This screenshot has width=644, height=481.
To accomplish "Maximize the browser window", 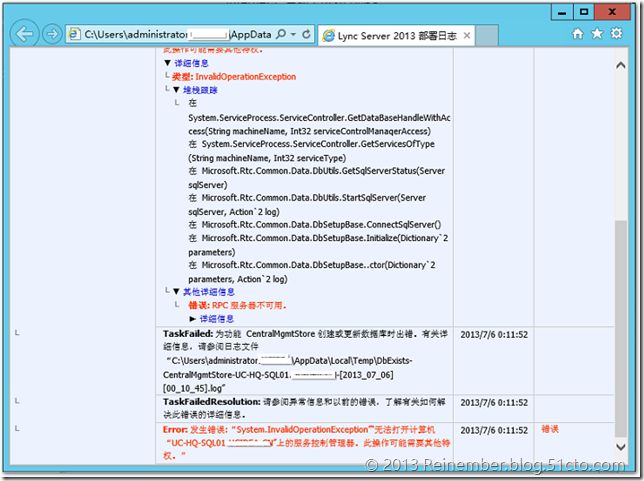I will (584, 12).
